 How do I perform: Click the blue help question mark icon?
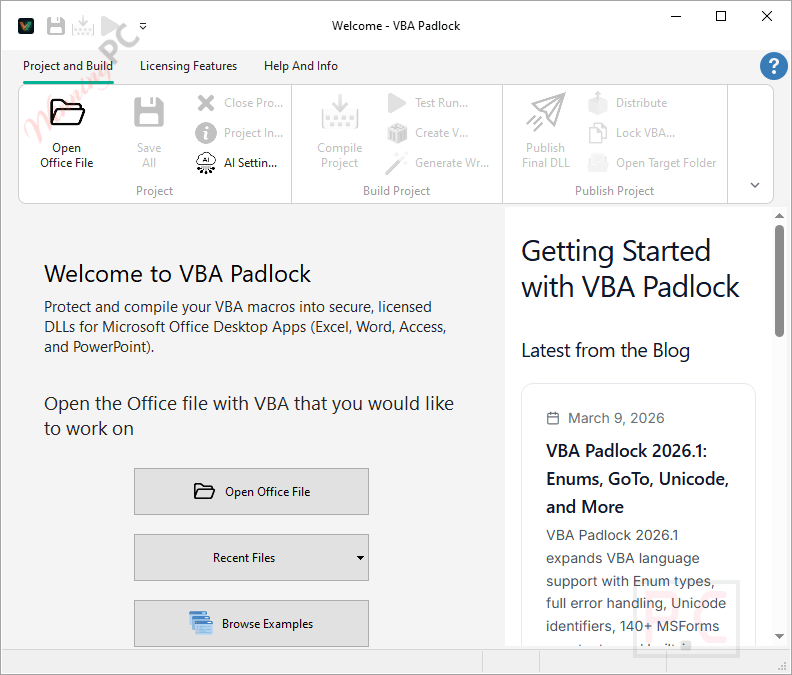click(x=773, y=66)
